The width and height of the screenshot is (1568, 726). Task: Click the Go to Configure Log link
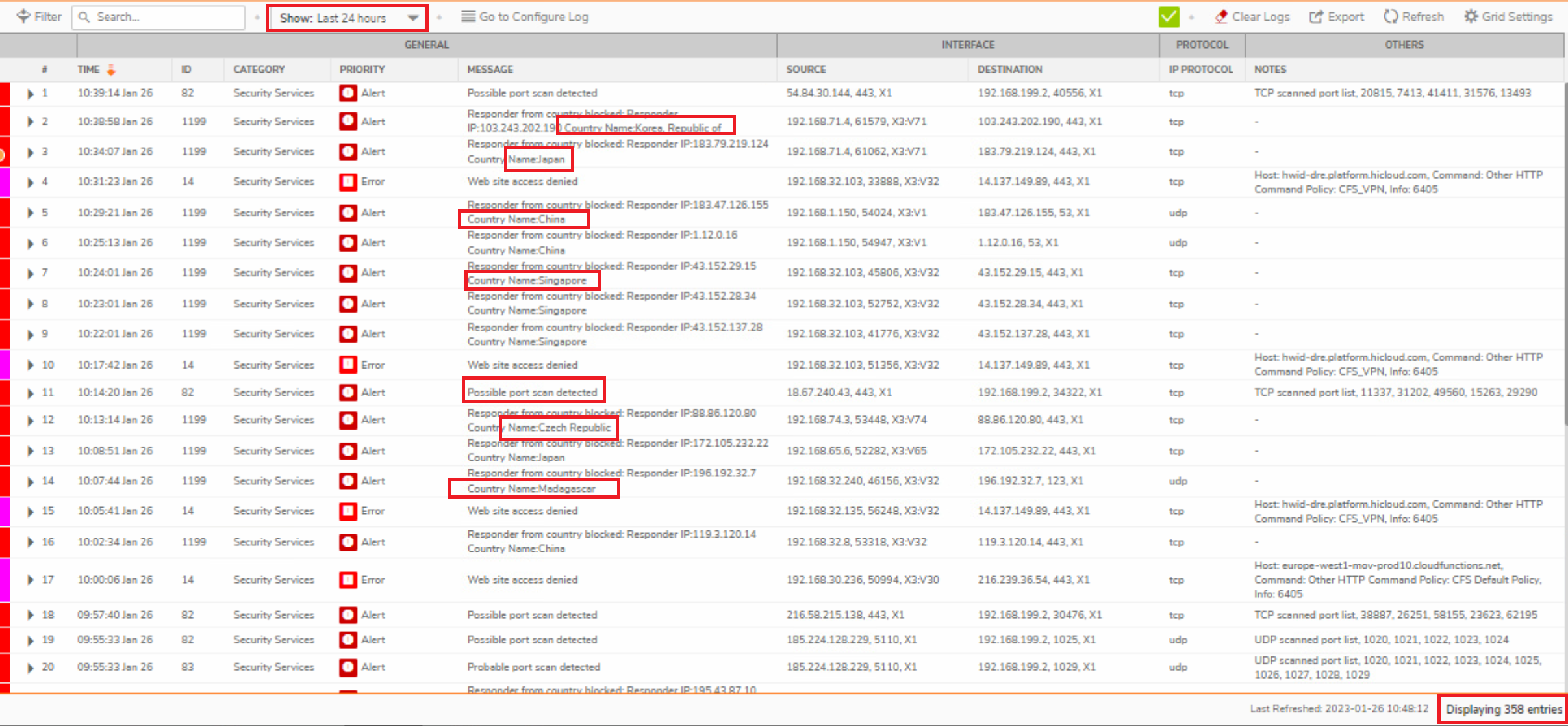coord(533,17)
